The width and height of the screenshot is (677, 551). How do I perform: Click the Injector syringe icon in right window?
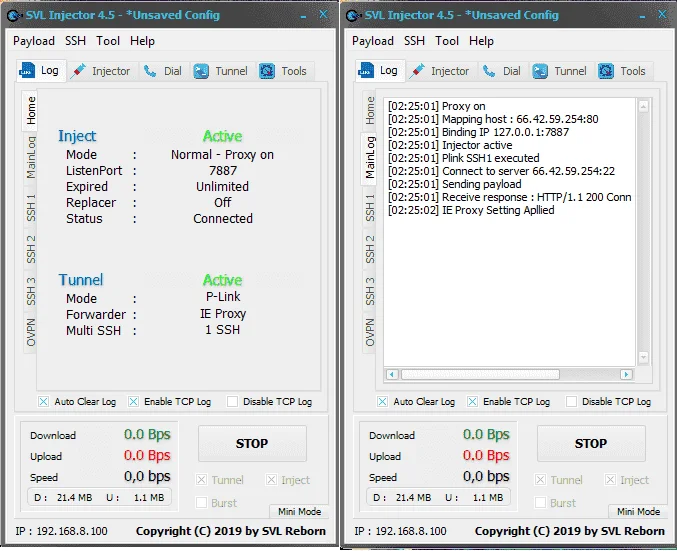point(417,71)
